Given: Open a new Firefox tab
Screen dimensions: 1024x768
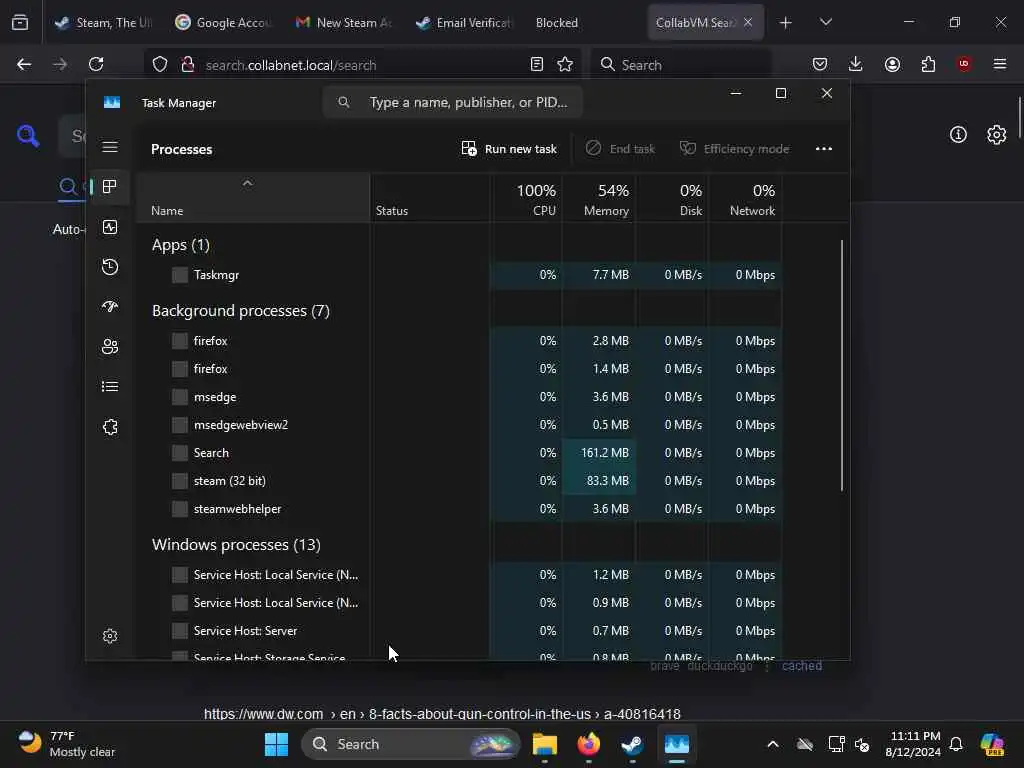Looking at the screenshot, I should coord(786,23).
